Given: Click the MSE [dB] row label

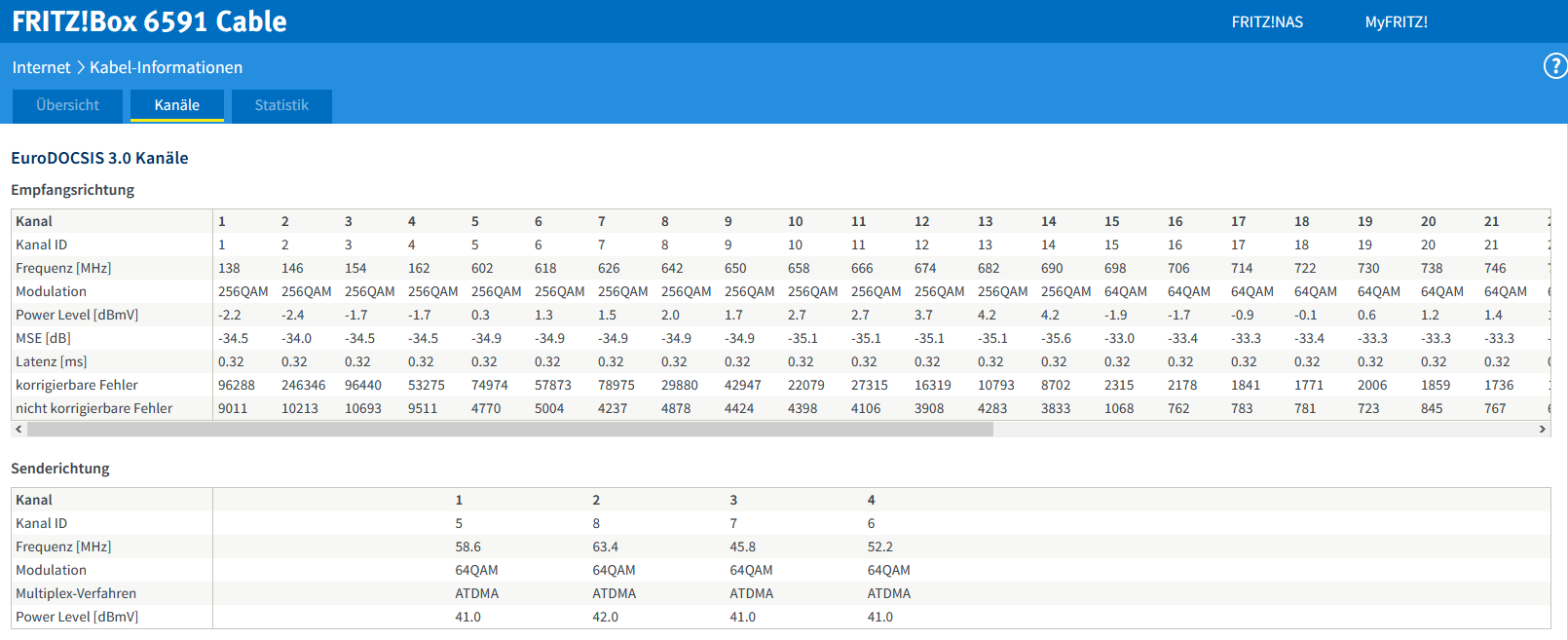Looking at the screenshot, I should click(43, 338).
